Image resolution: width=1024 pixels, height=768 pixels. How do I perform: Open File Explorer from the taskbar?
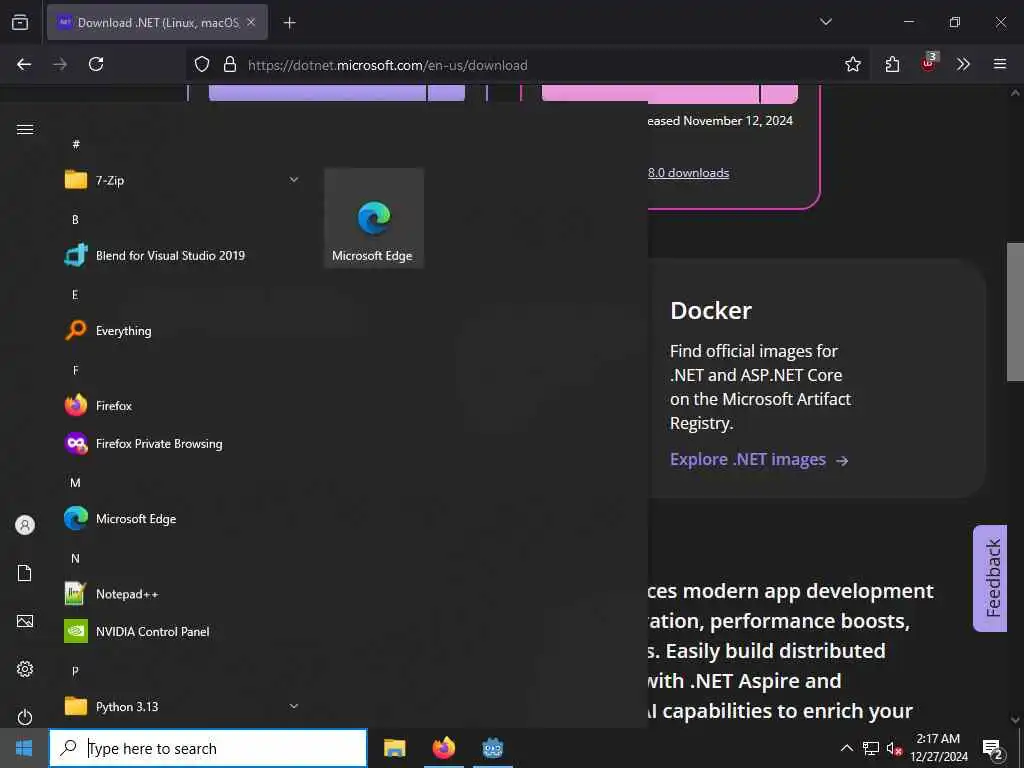pos(394,748)
